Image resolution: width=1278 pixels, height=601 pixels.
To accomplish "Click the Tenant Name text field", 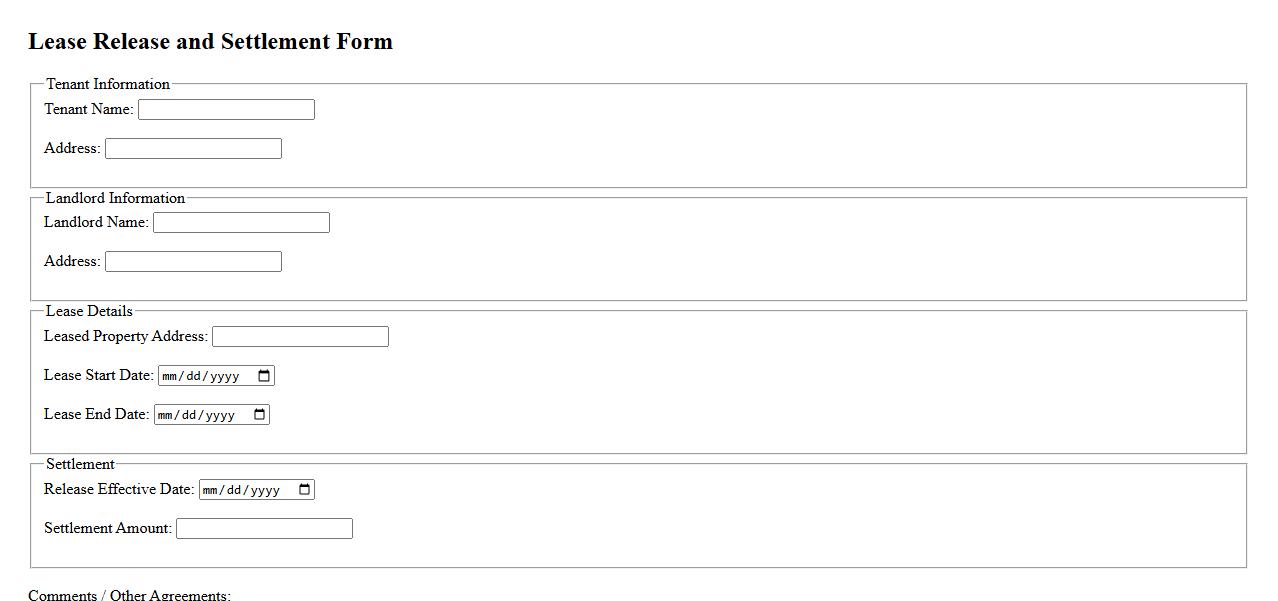I will coord(226,110).
